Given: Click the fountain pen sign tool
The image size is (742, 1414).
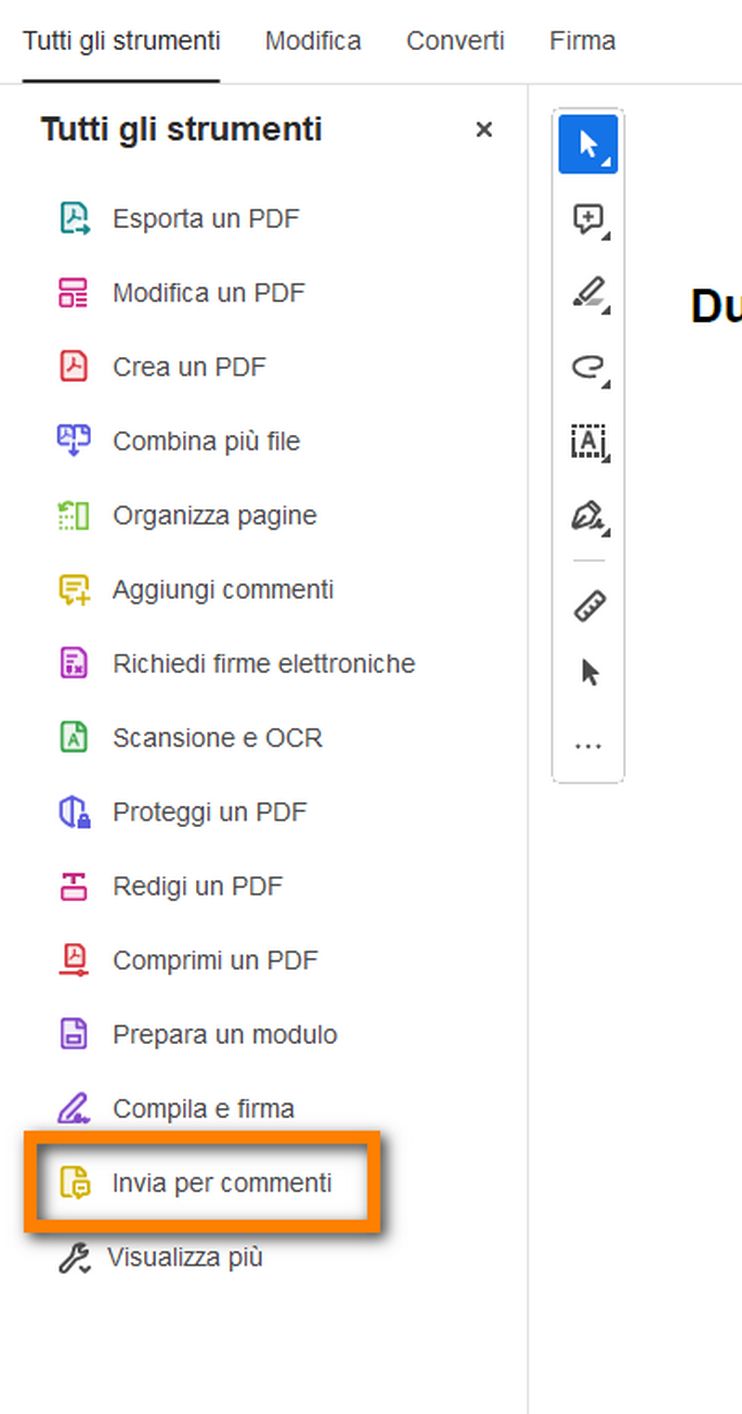Looking at the screenshot, I should click(x=588, y=515).
